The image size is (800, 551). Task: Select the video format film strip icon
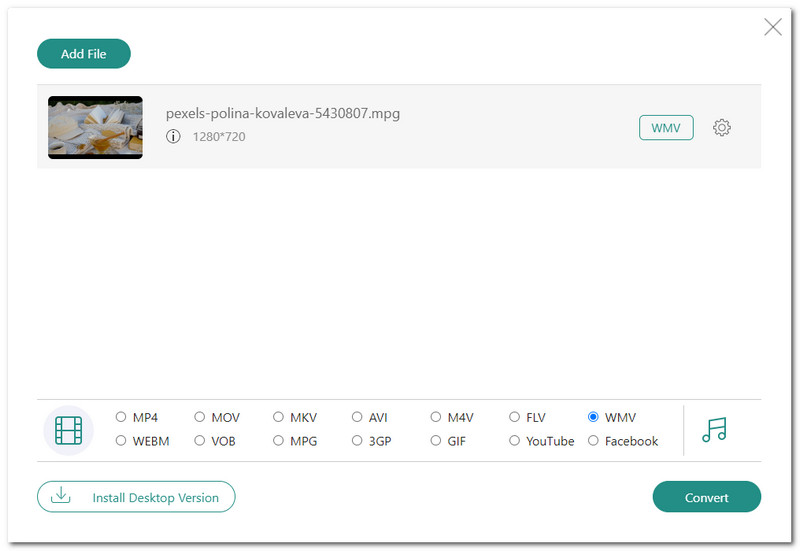[x=68, y=430]
